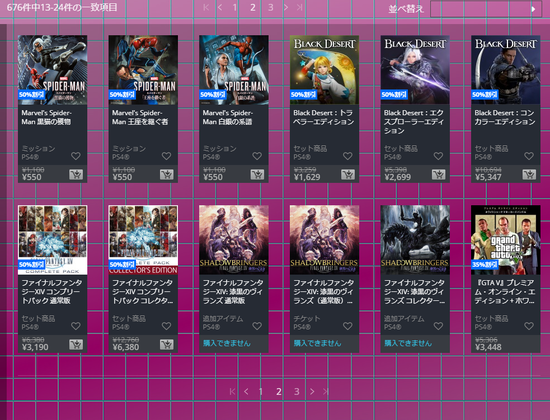Image resolution: width=550 pixels, height=420 pixels.
Task: Open page 1 in bottom pagination
Action: [x=261, y=392]
